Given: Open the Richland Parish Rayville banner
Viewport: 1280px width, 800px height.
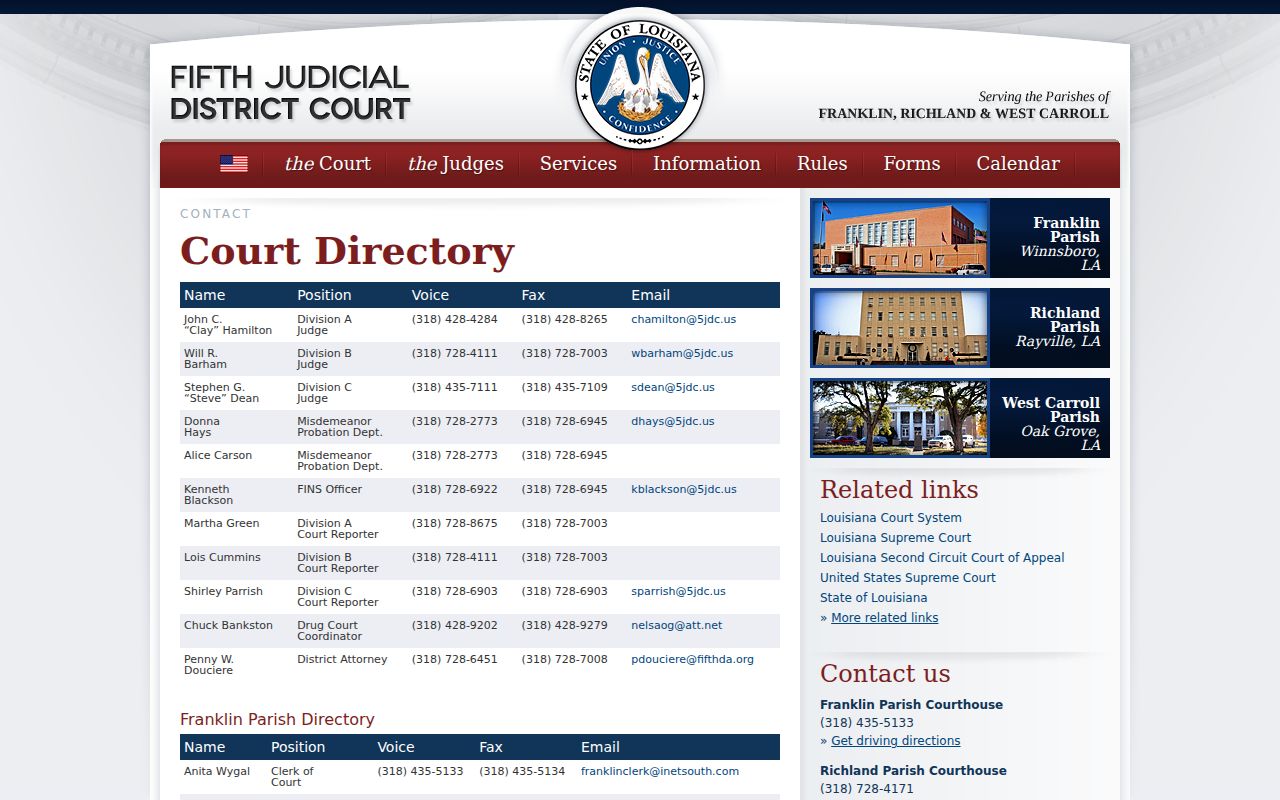Looking at the screenshot, I should (960, 328).
